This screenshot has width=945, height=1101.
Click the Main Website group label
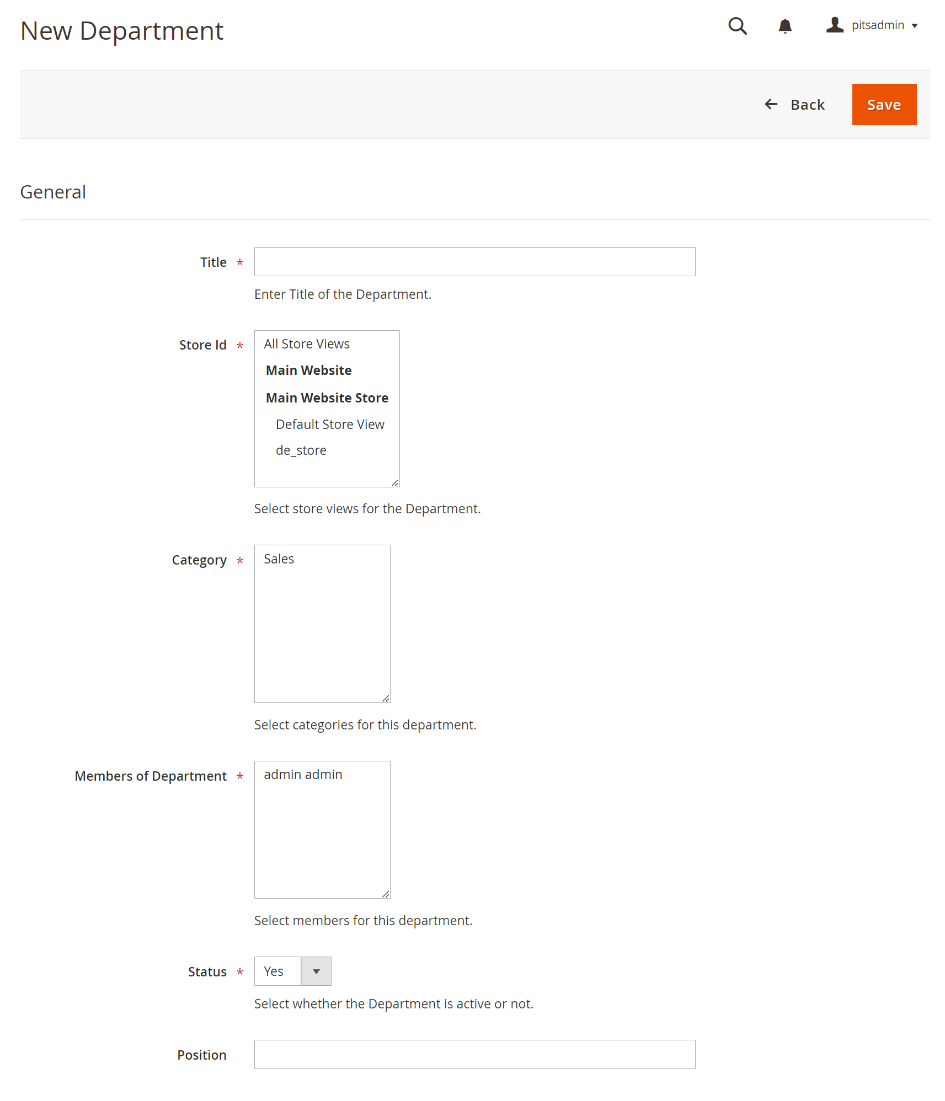coord(309,371)
